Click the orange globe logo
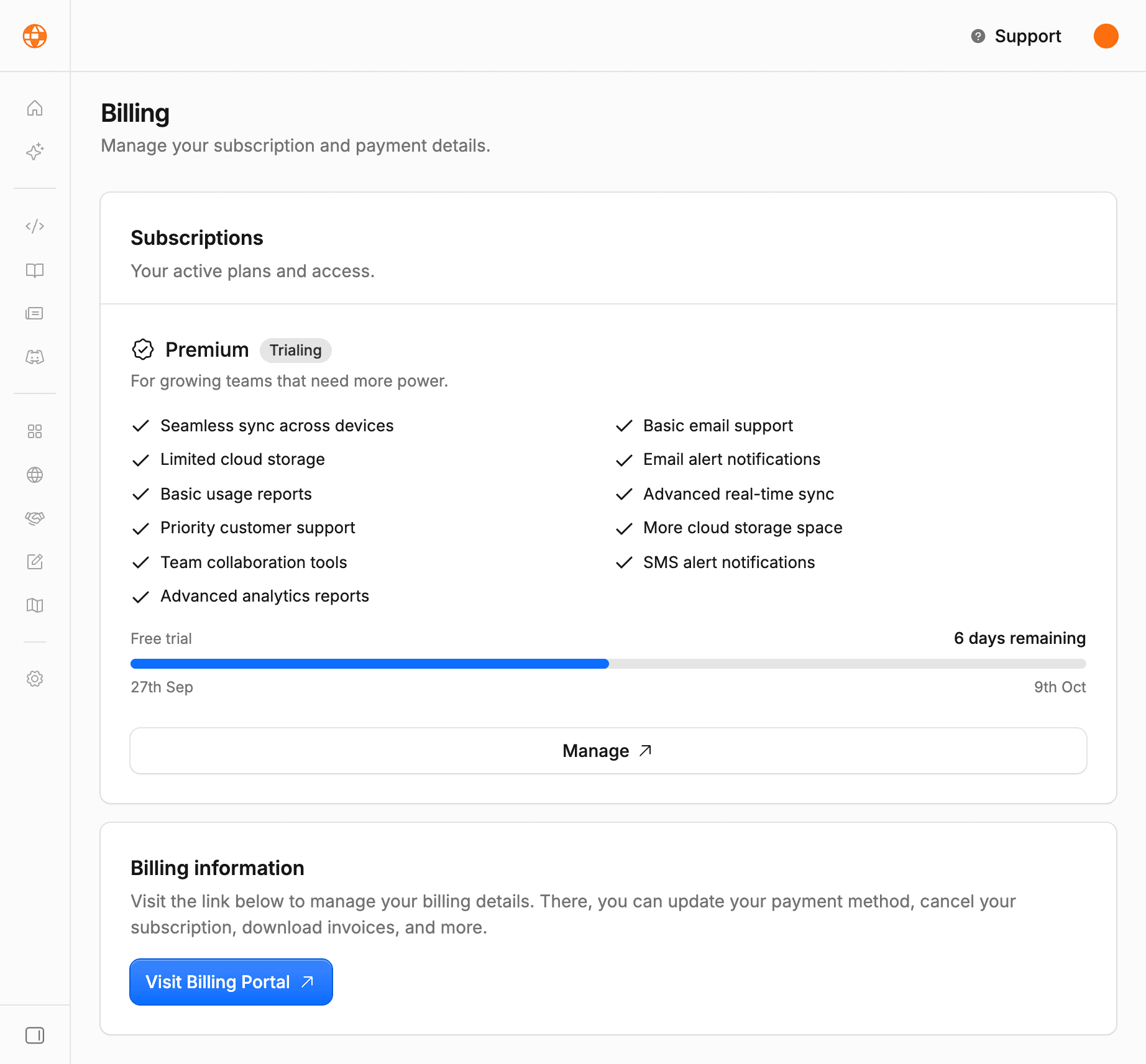Image resolution: width=1146 pixels, height=1064 pixels. click(x=35, y=36)
